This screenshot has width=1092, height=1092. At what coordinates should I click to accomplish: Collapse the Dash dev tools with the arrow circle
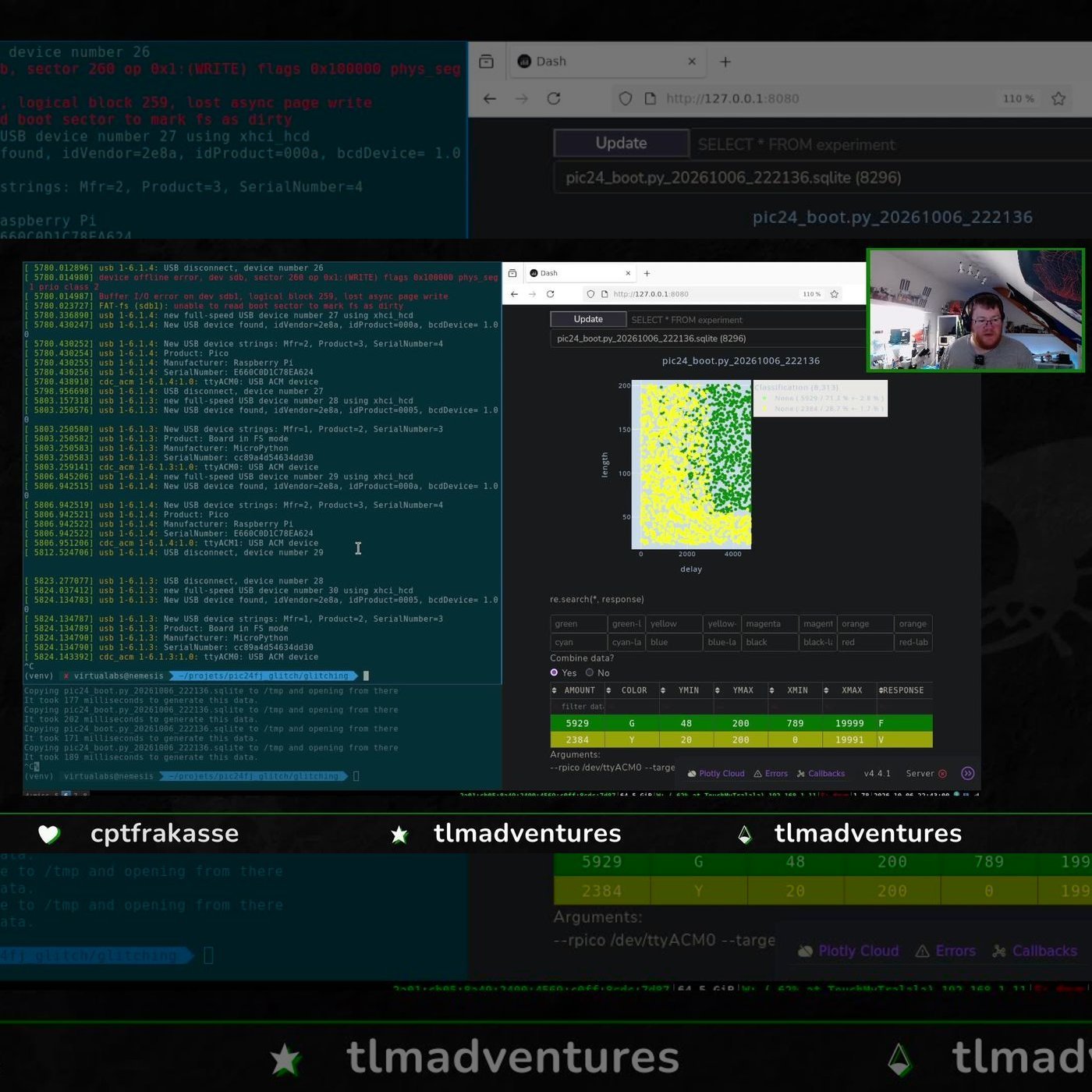(x=968, y=774)
